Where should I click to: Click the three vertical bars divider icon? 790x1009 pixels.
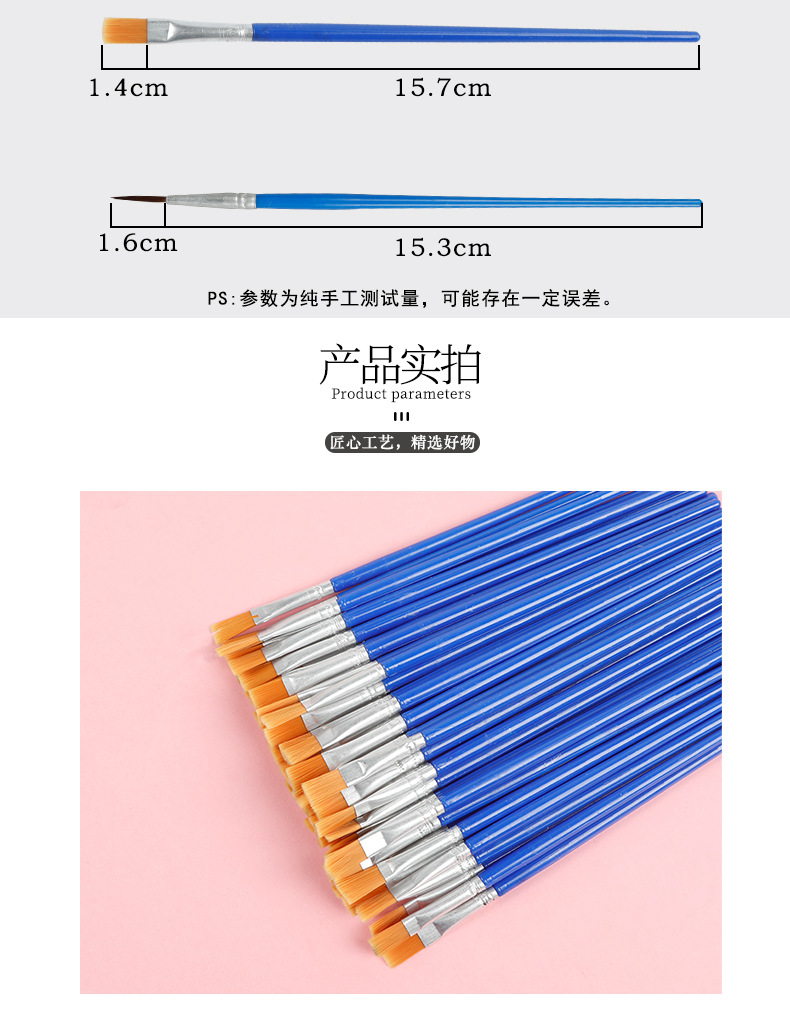401,417
